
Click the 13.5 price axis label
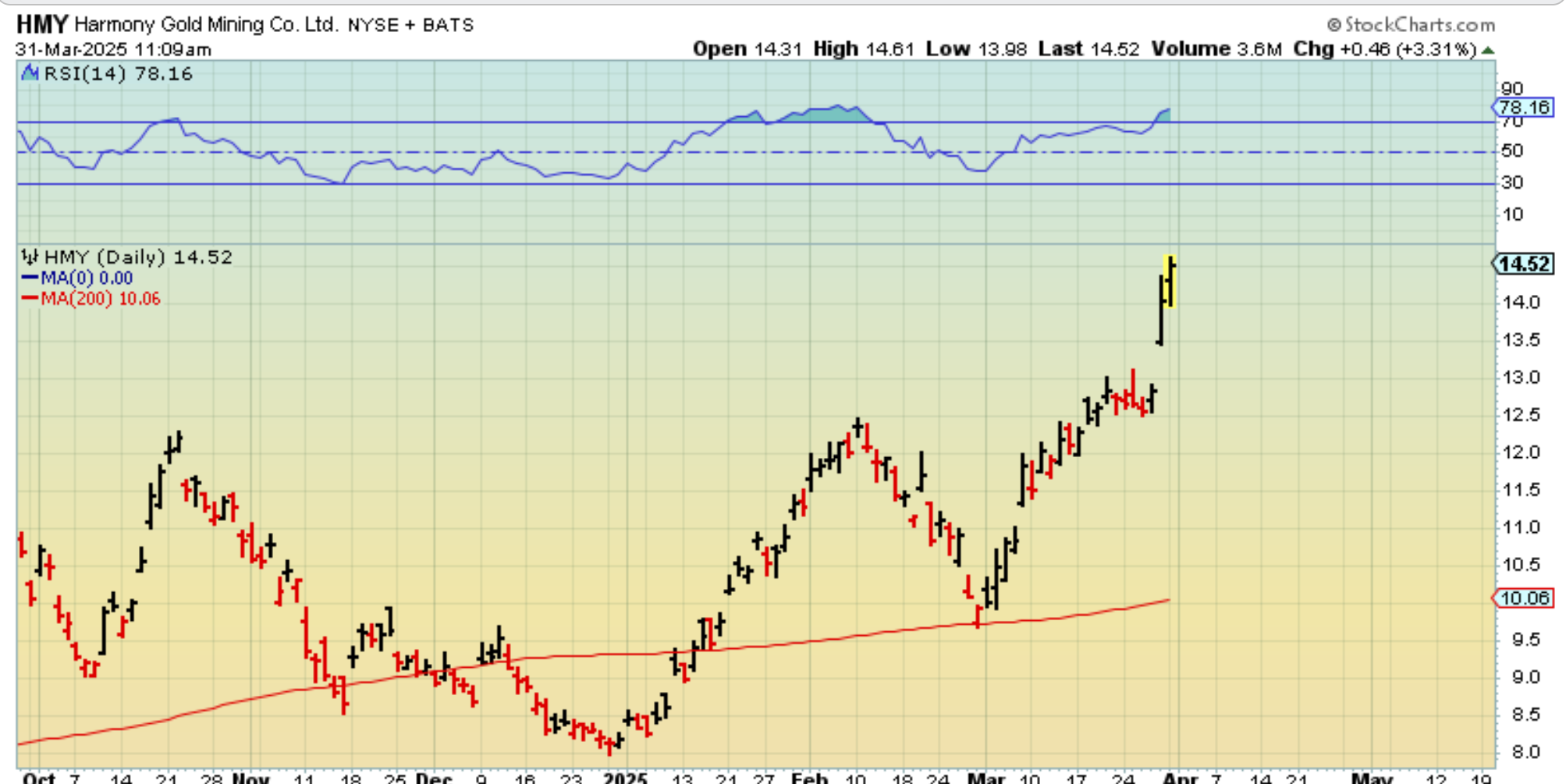(x=1522, y=339)
